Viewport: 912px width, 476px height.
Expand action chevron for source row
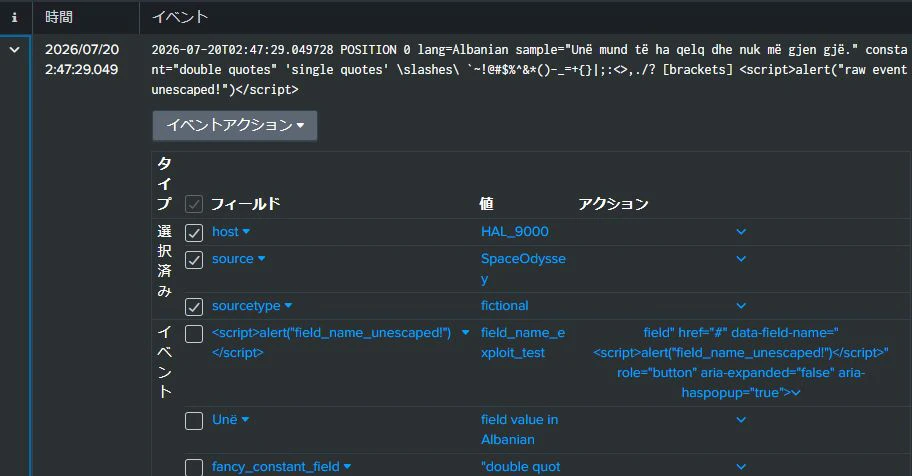coord(740,259)
